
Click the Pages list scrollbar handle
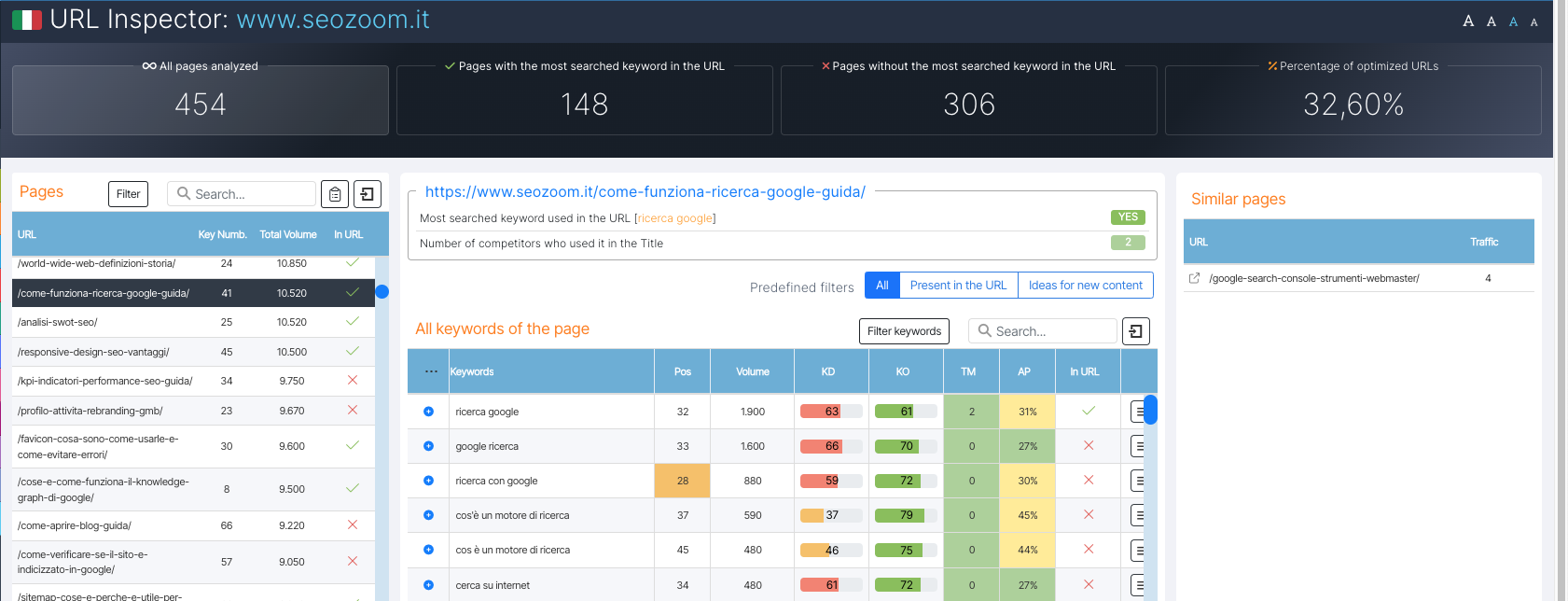(x=382, y=292)
